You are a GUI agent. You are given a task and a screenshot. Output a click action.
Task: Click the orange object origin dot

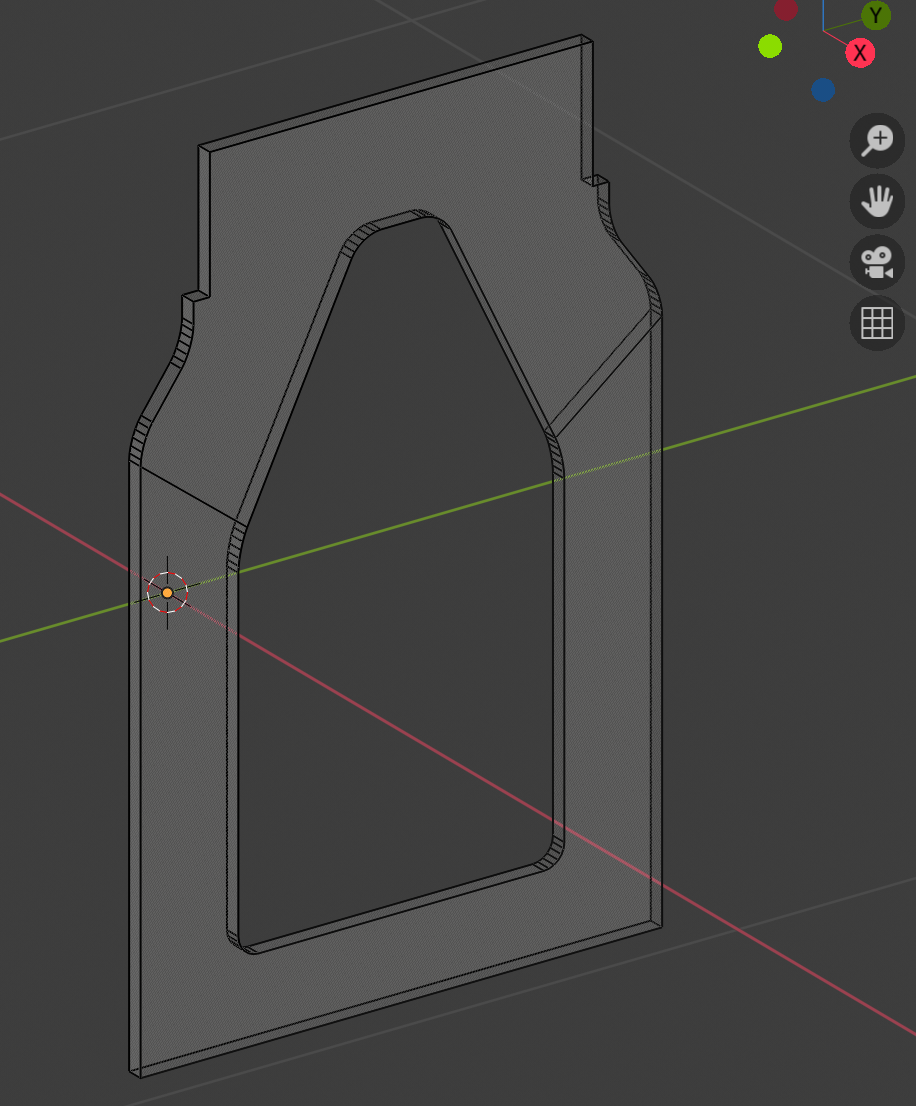point(167,593)
